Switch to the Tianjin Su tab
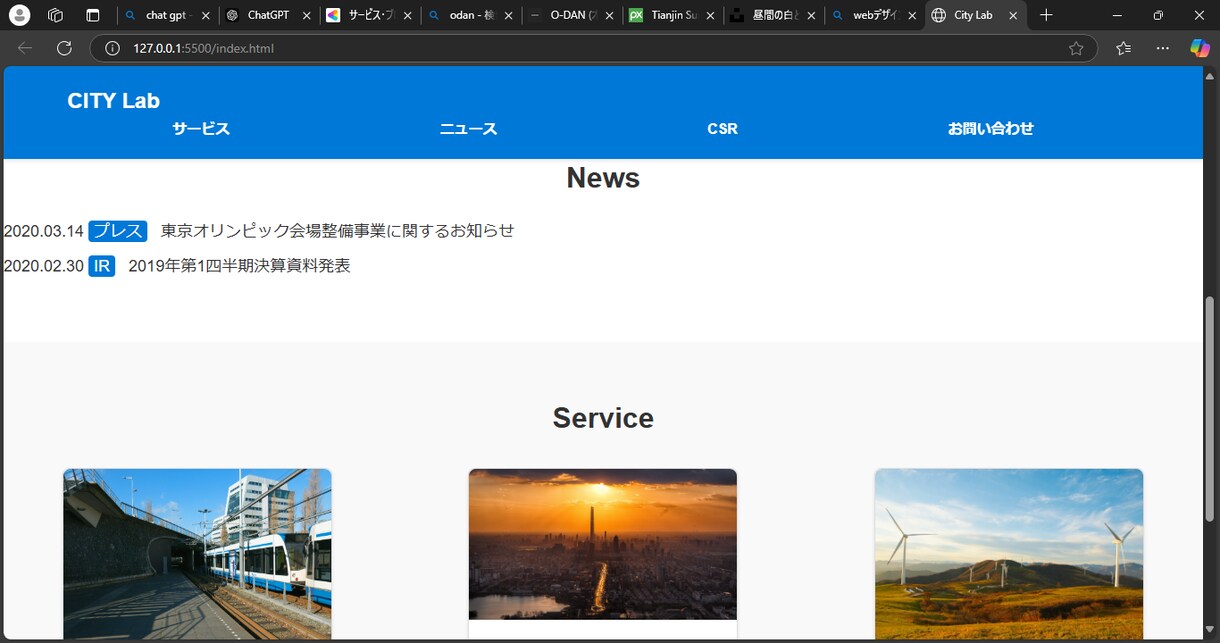 point(673,15)
